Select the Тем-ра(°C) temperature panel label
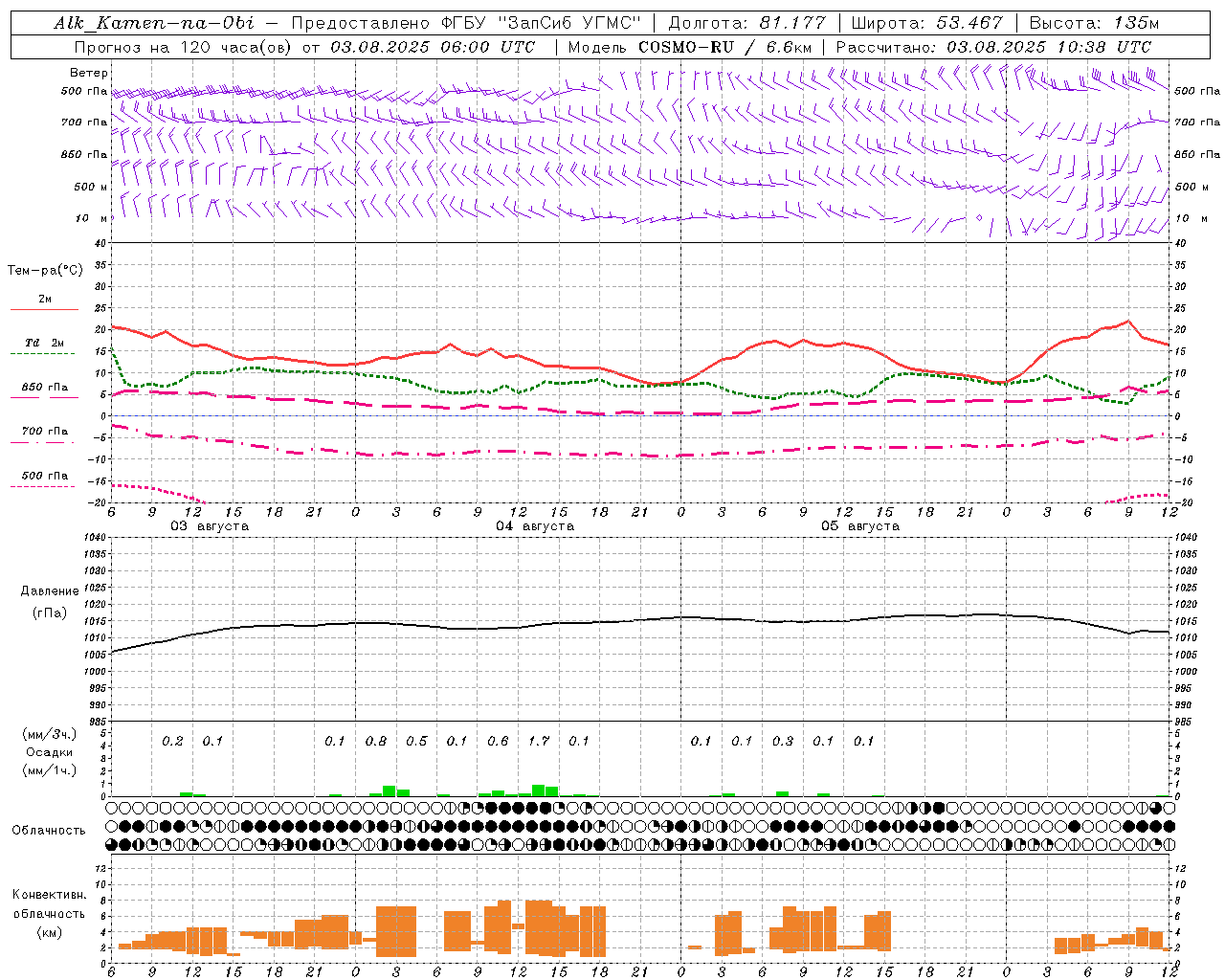The image size is (1225, 980). click(45, 271)
